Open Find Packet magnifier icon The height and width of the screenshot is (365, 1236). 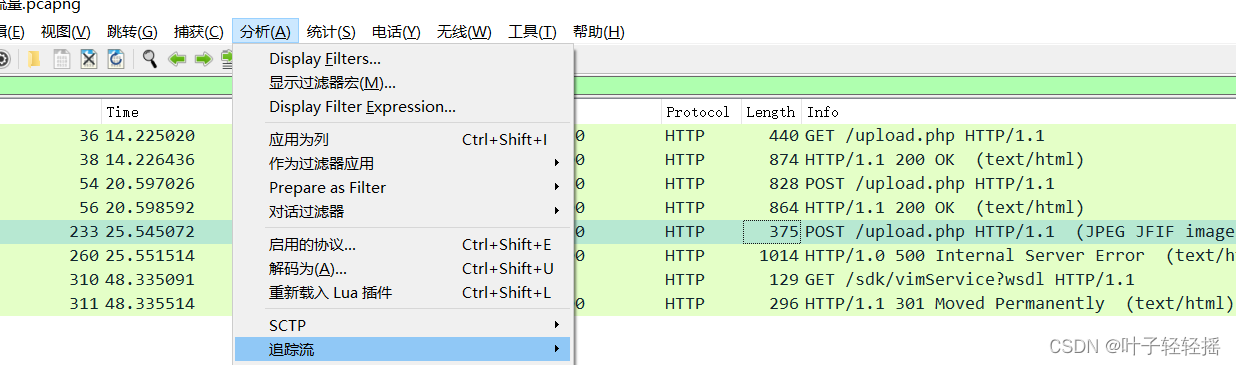(150, 59)
